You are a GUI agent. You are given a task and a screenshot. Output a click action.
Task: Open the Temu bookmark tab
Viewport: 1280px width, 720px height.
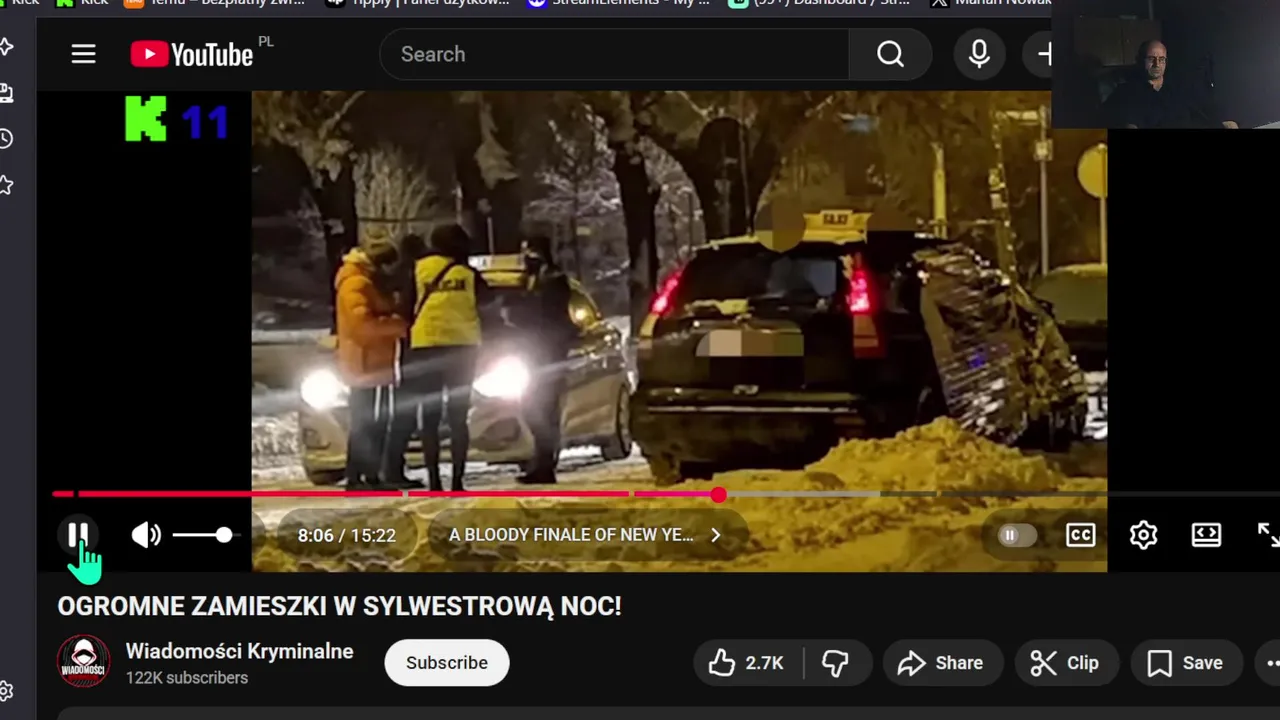(213, 4)
